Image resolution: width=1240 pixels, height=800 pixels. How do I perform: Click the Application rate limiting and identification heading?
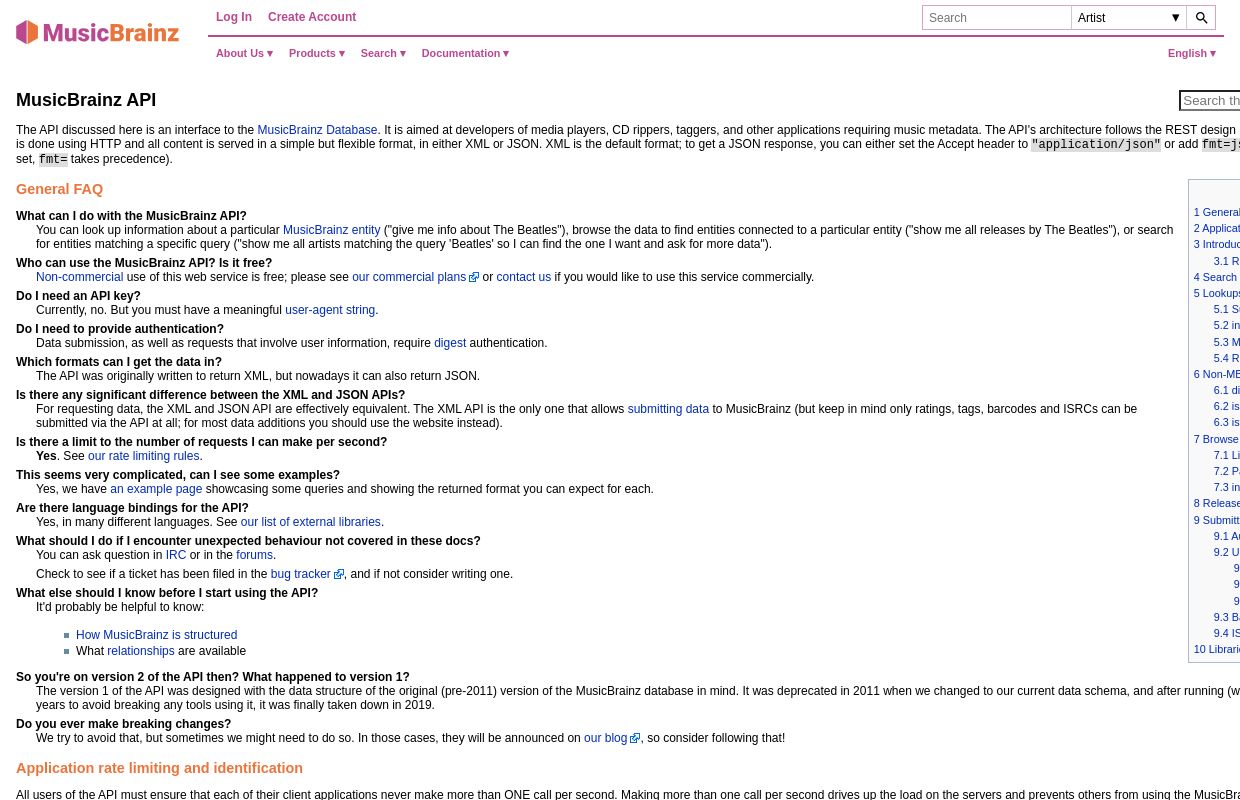(x=159, y=768)
